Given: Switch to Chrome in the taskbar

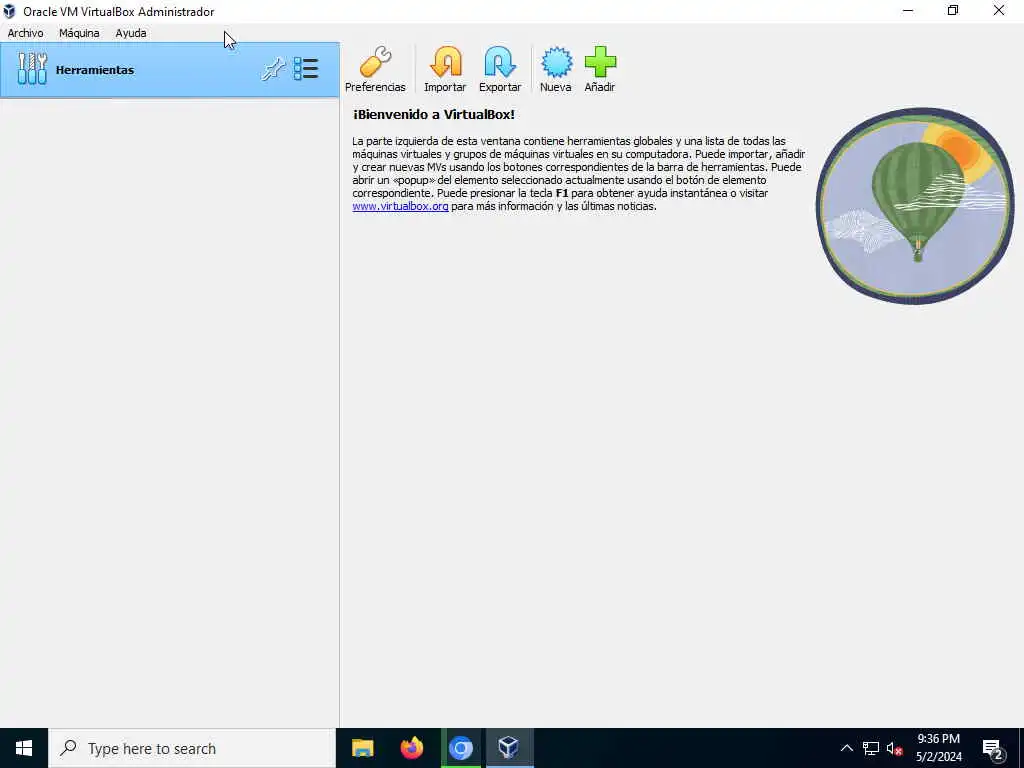Looking at the screenshot, I should [460, 748].
